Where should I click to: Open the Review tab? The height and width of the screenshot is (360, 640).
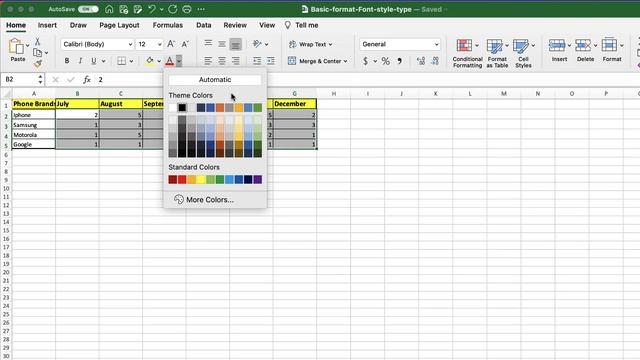click(235, 25)
